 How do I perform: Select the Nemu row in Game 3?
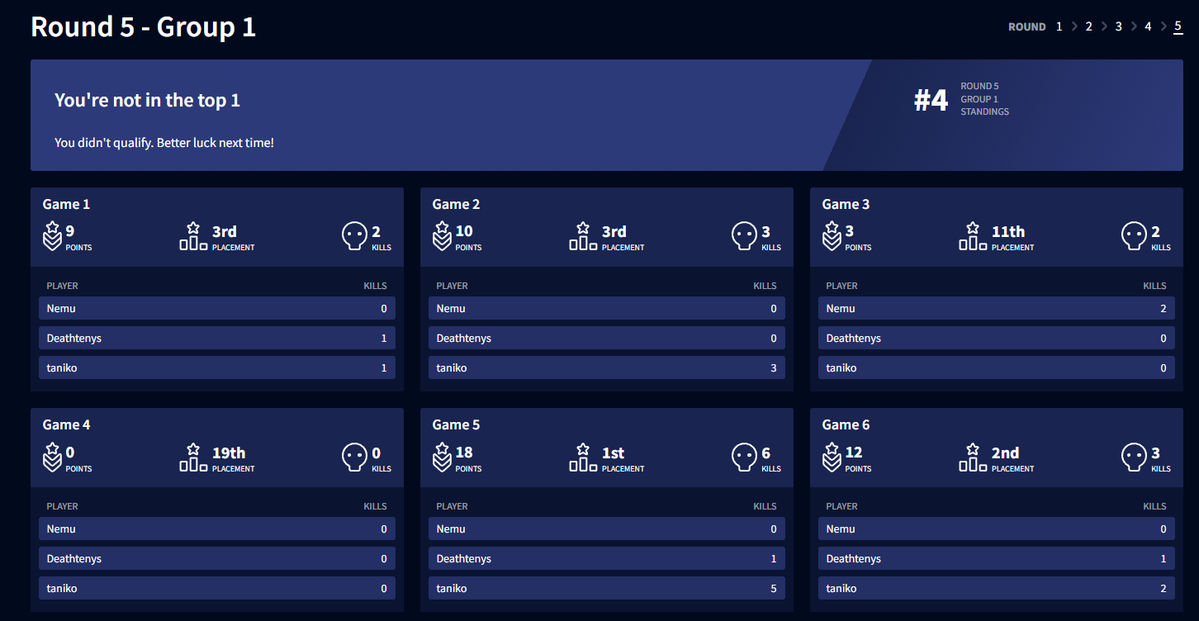point(996,308)
